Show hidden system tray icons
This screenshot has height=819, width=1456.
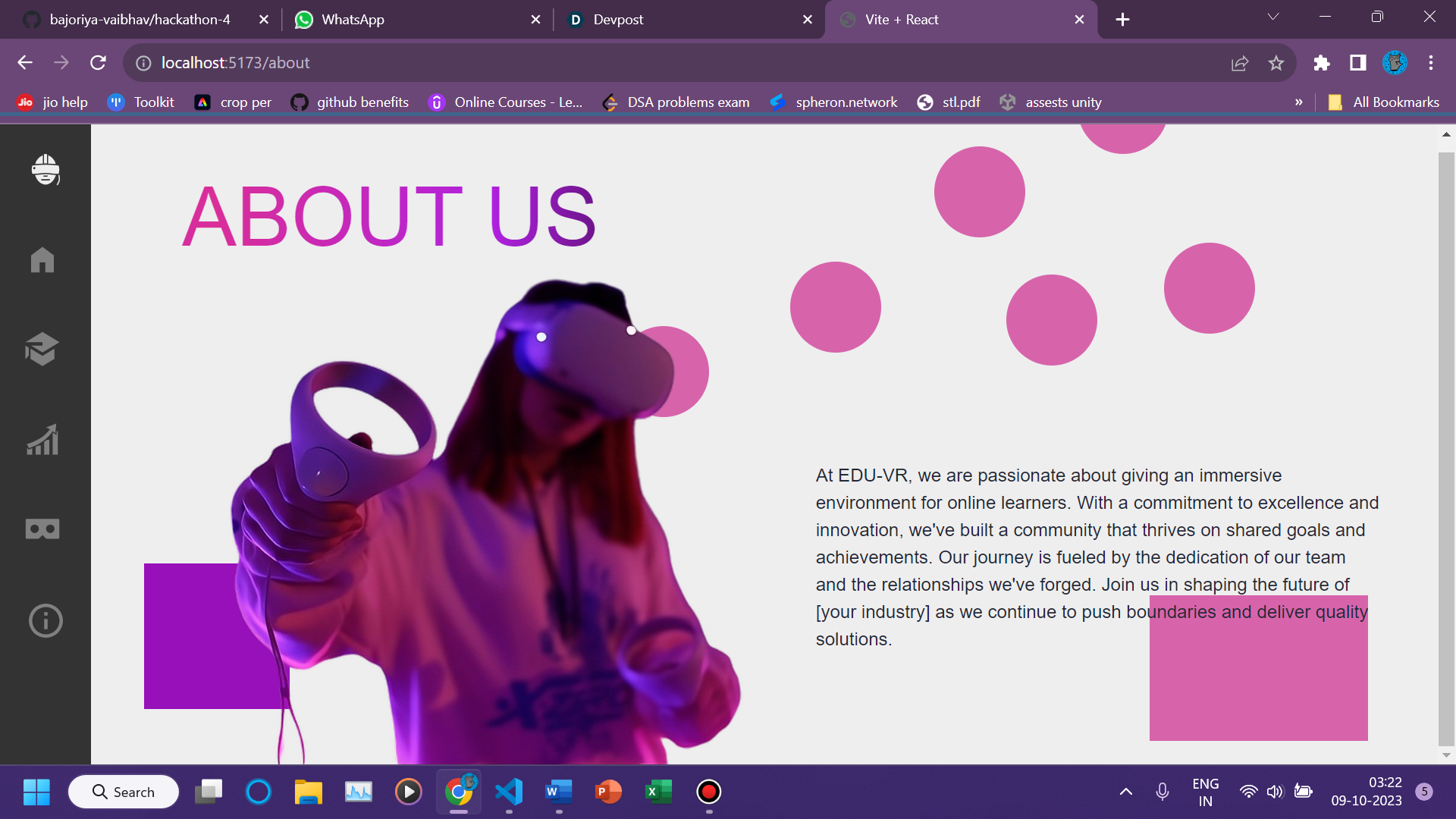(1126, 792)
